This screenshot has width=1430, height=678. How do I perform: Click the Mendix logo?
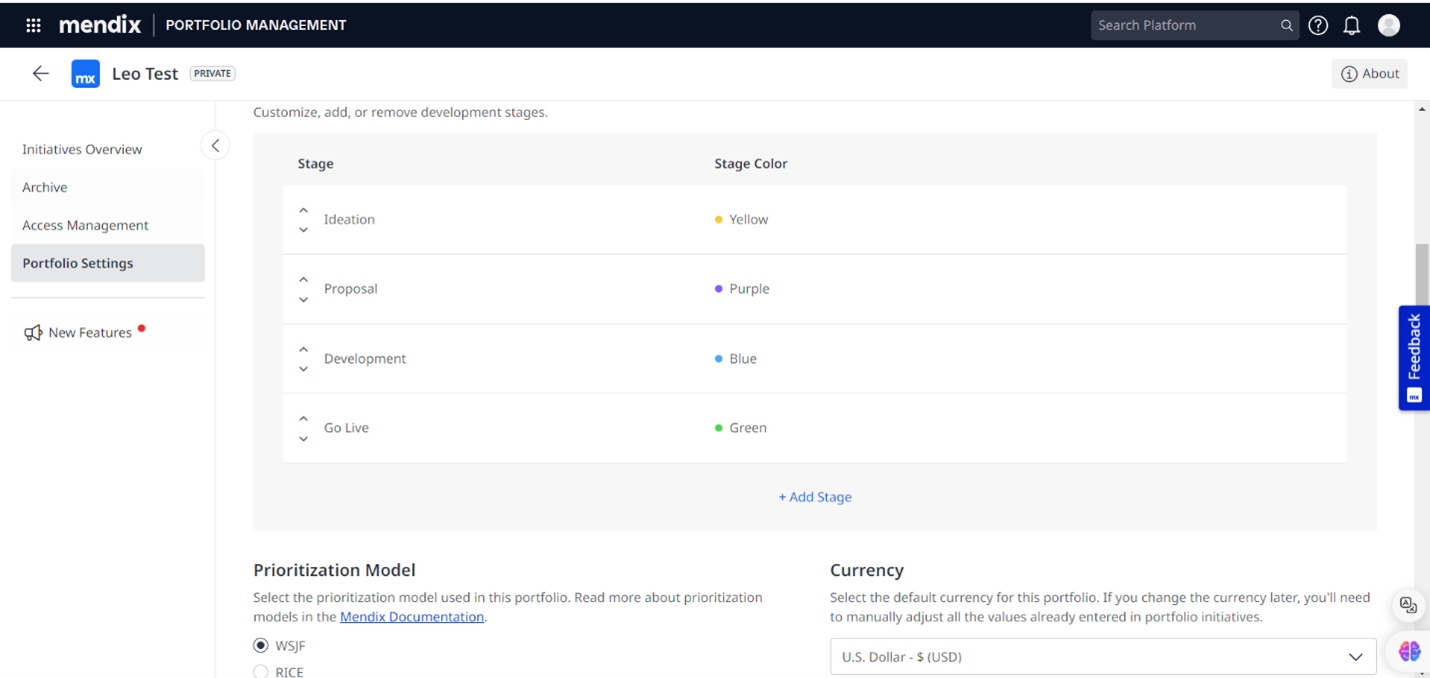click(100, 25)
